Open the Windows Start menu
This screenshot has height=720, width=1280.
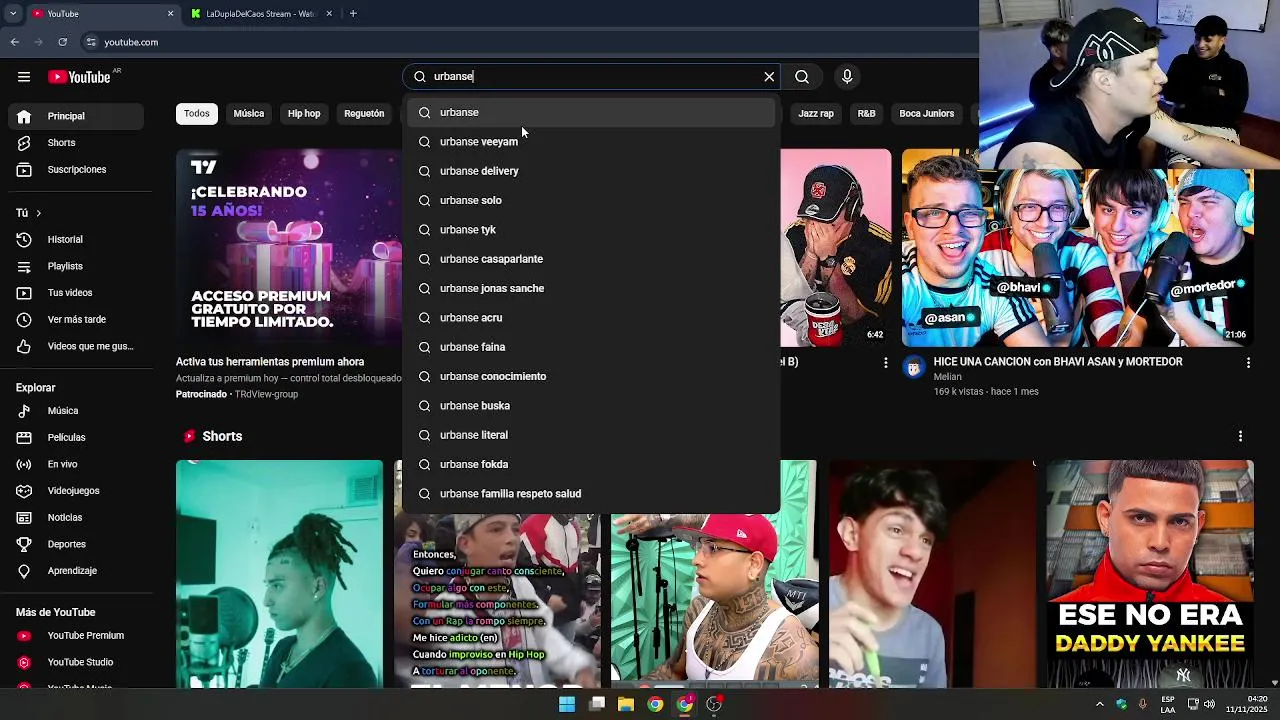click(567, 704)
